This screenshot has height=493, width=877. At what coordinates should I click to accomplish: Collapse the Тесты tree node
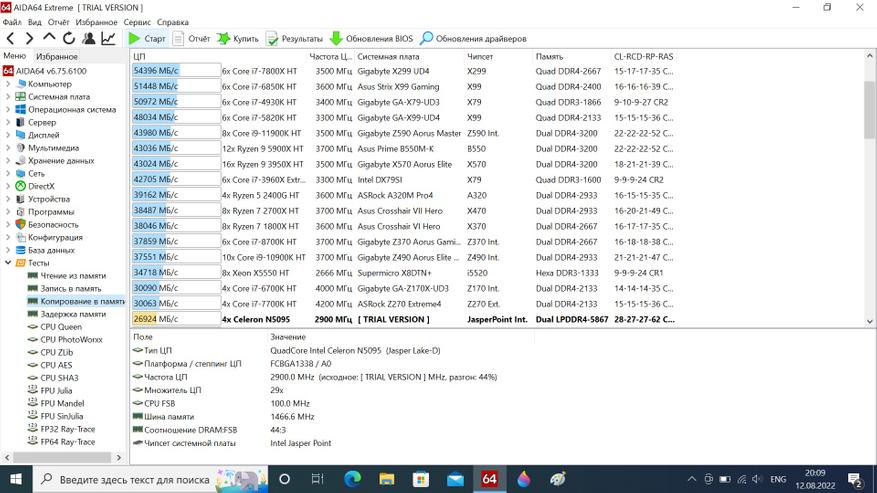[8, 262]
